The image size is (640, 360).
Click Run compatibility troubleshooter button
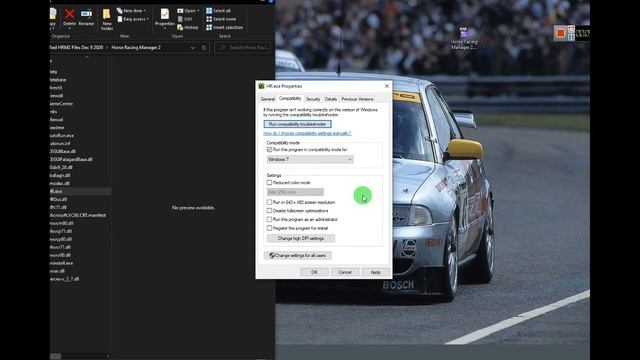coord(298,124)
